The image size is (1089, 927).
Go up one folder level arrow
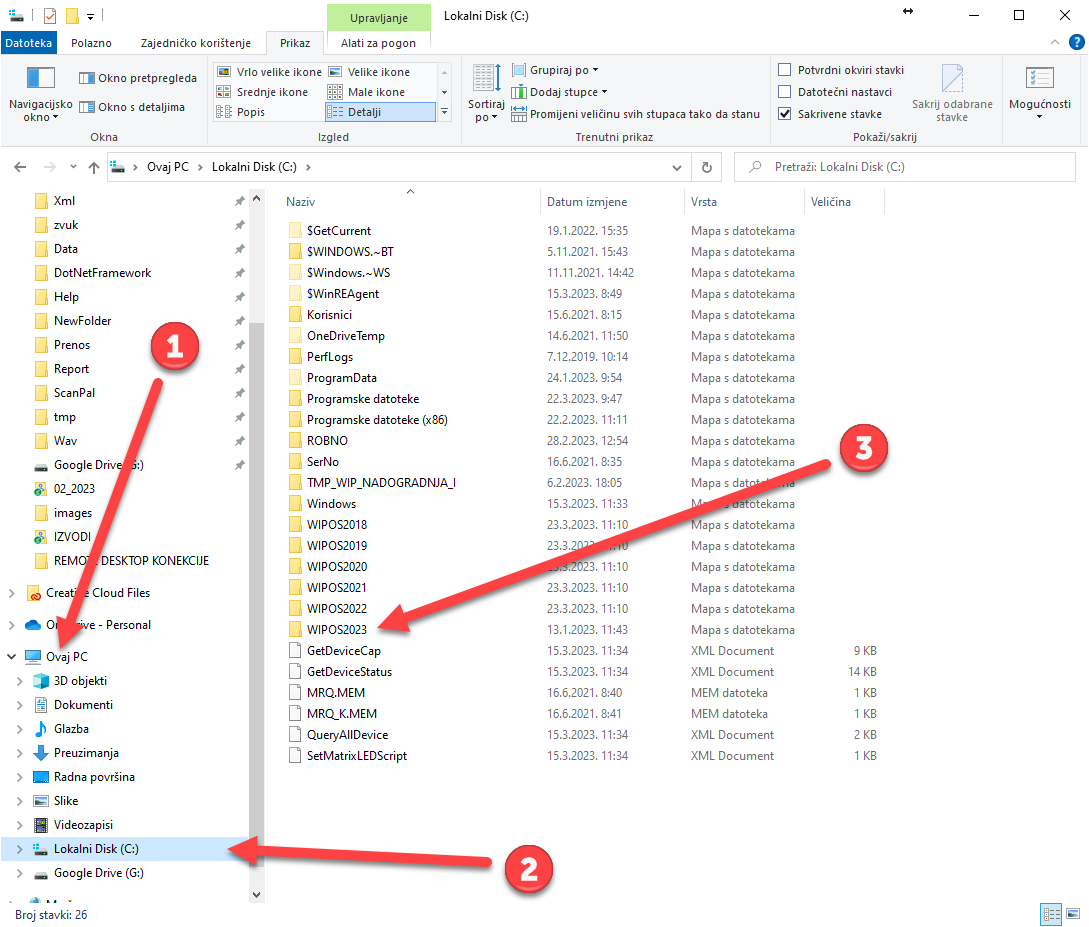pyautogui.click(x=93, y=168)
